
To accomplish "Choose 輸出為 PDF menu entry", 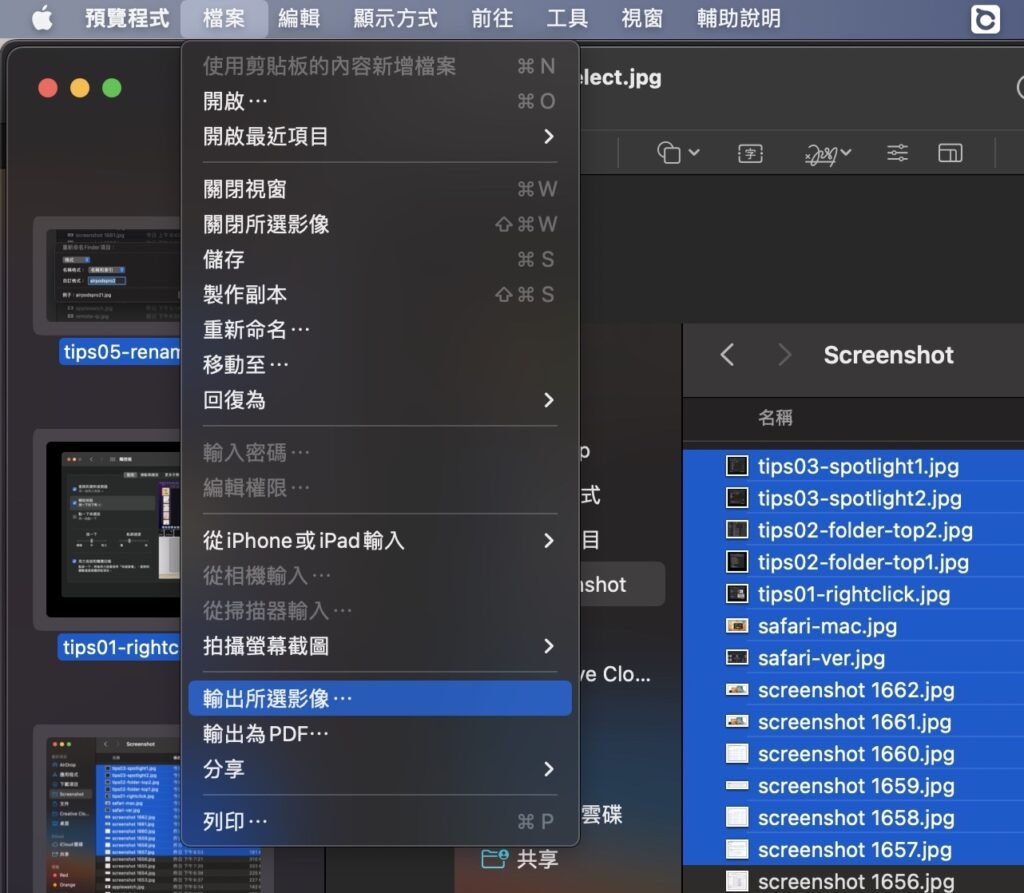I will pyautogui.click(x=379, y=734).
